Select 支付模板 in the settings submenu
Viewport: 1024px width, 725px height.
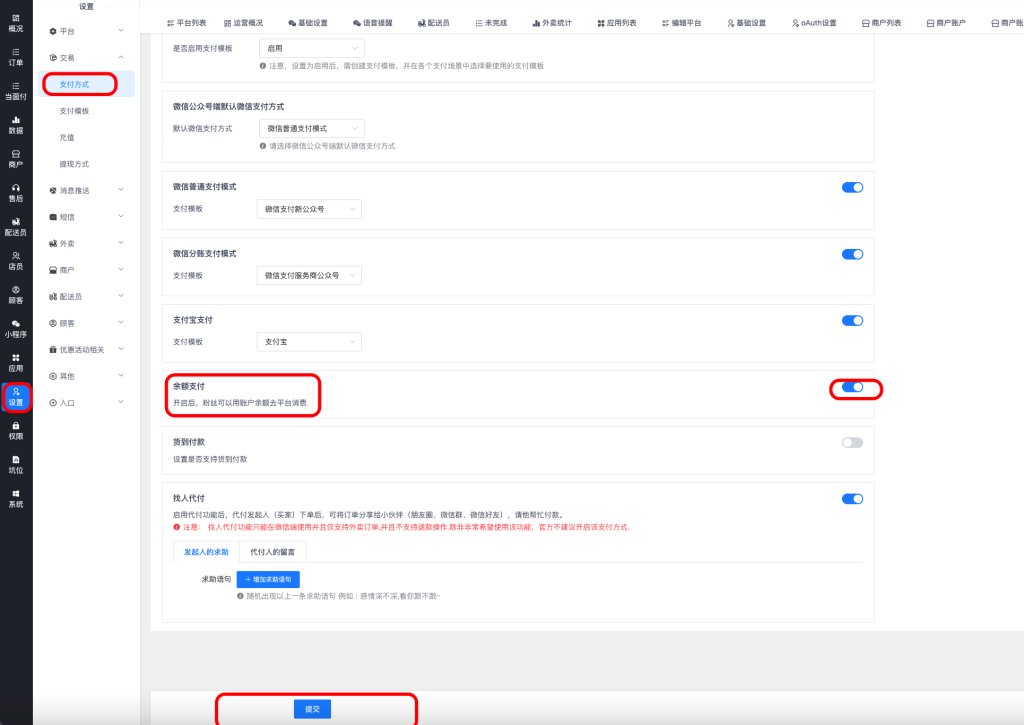click(x=74, y=111)
